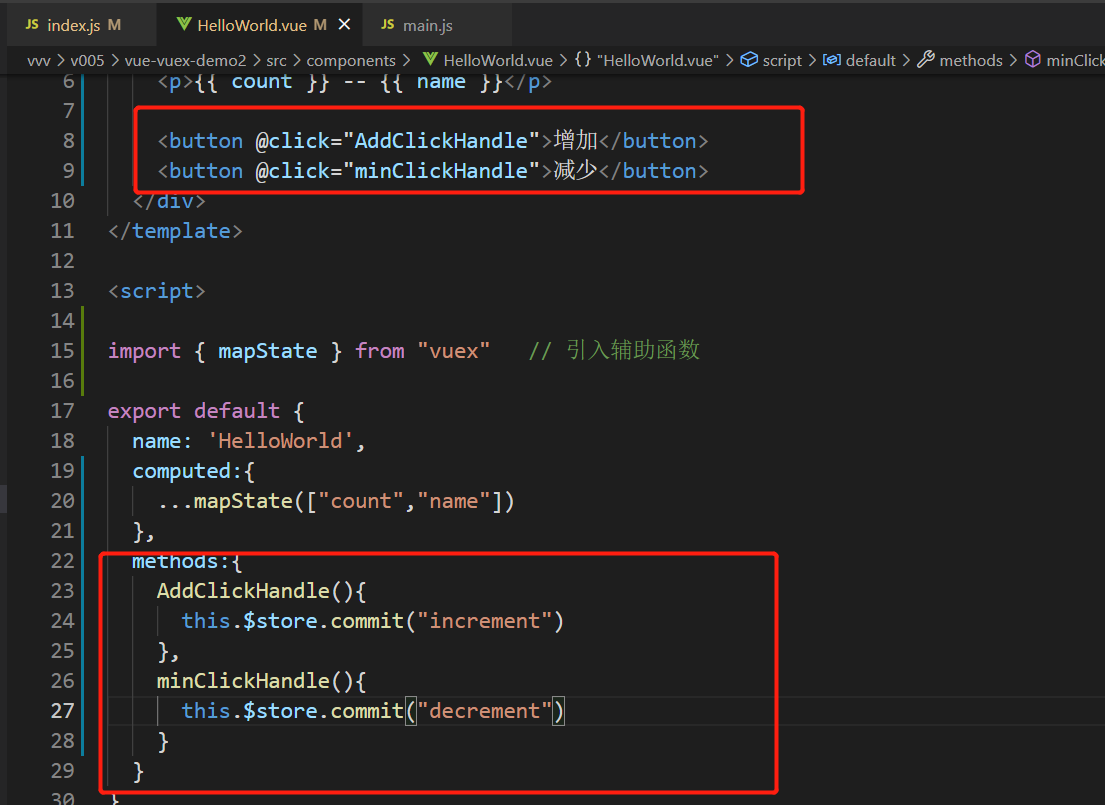Screen dimensions: 1105x805
Task: Select the src breadcrumb segment
Action: [276, 61]
